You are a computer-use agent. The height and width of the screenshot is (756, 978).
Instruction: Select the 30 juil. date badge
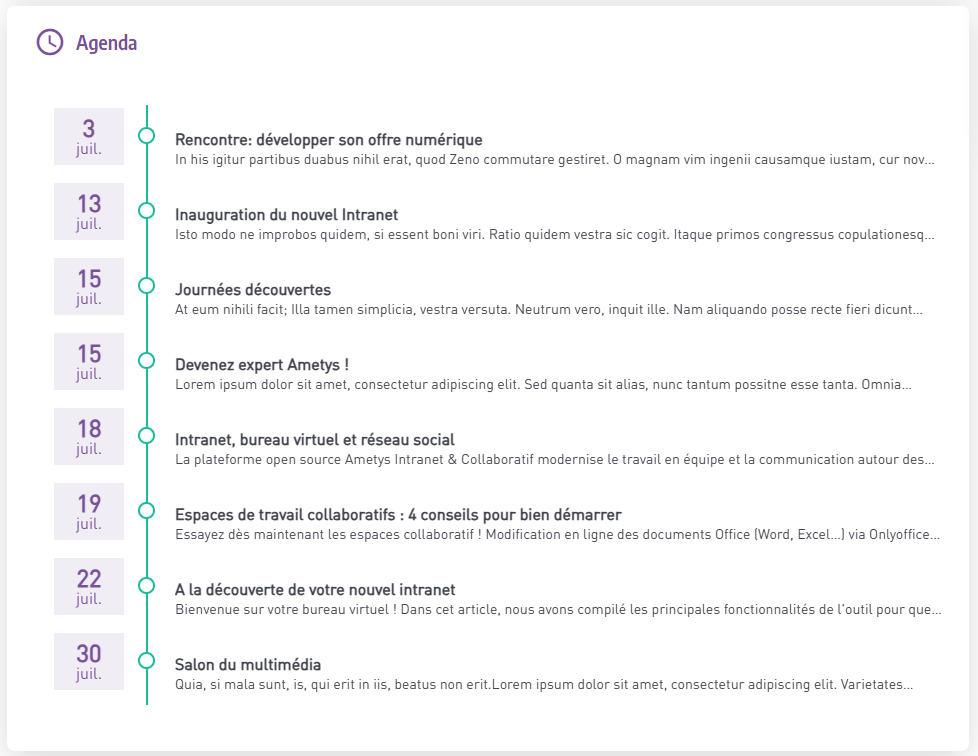pos(89,661)
